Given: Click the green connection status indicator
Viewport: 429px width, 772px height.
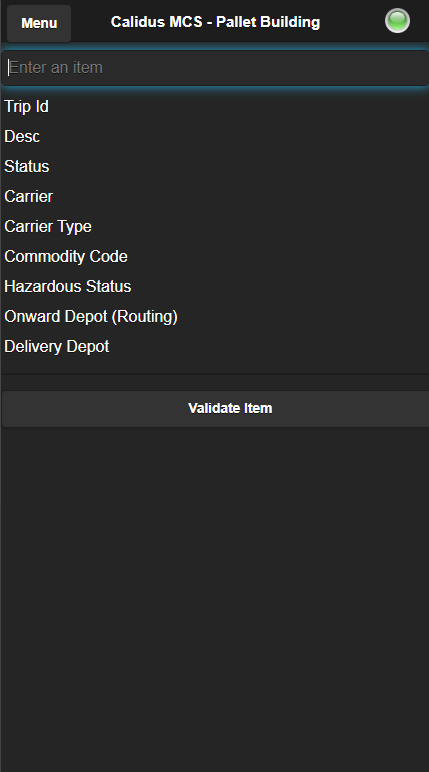Looking at the screenshot, I should point(397,21).
